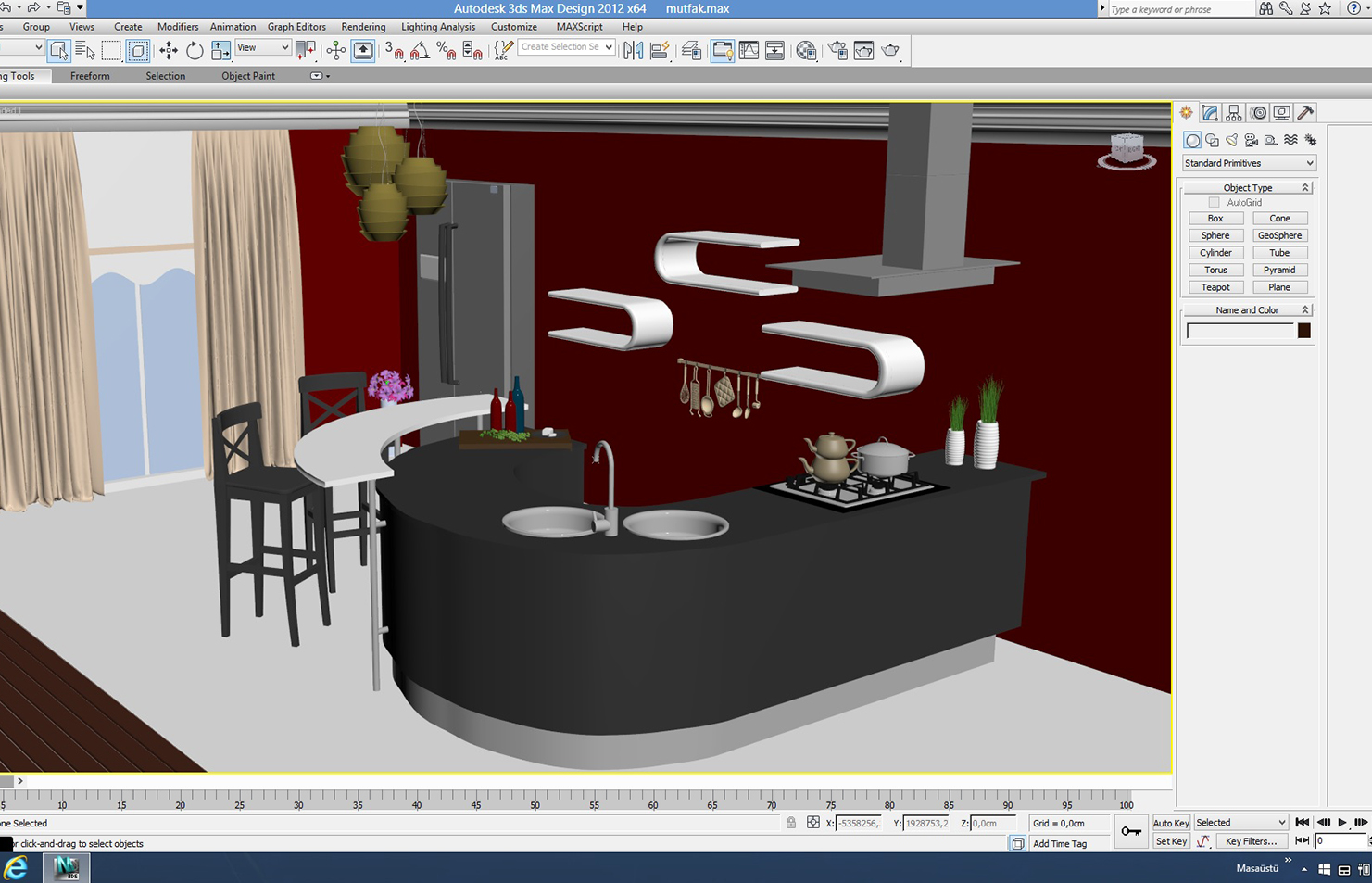1372x883 pixels.
Task: Toggle Graphite Modeling Tools ribbon
Action: pyautogui.click(x=722, y=50)
